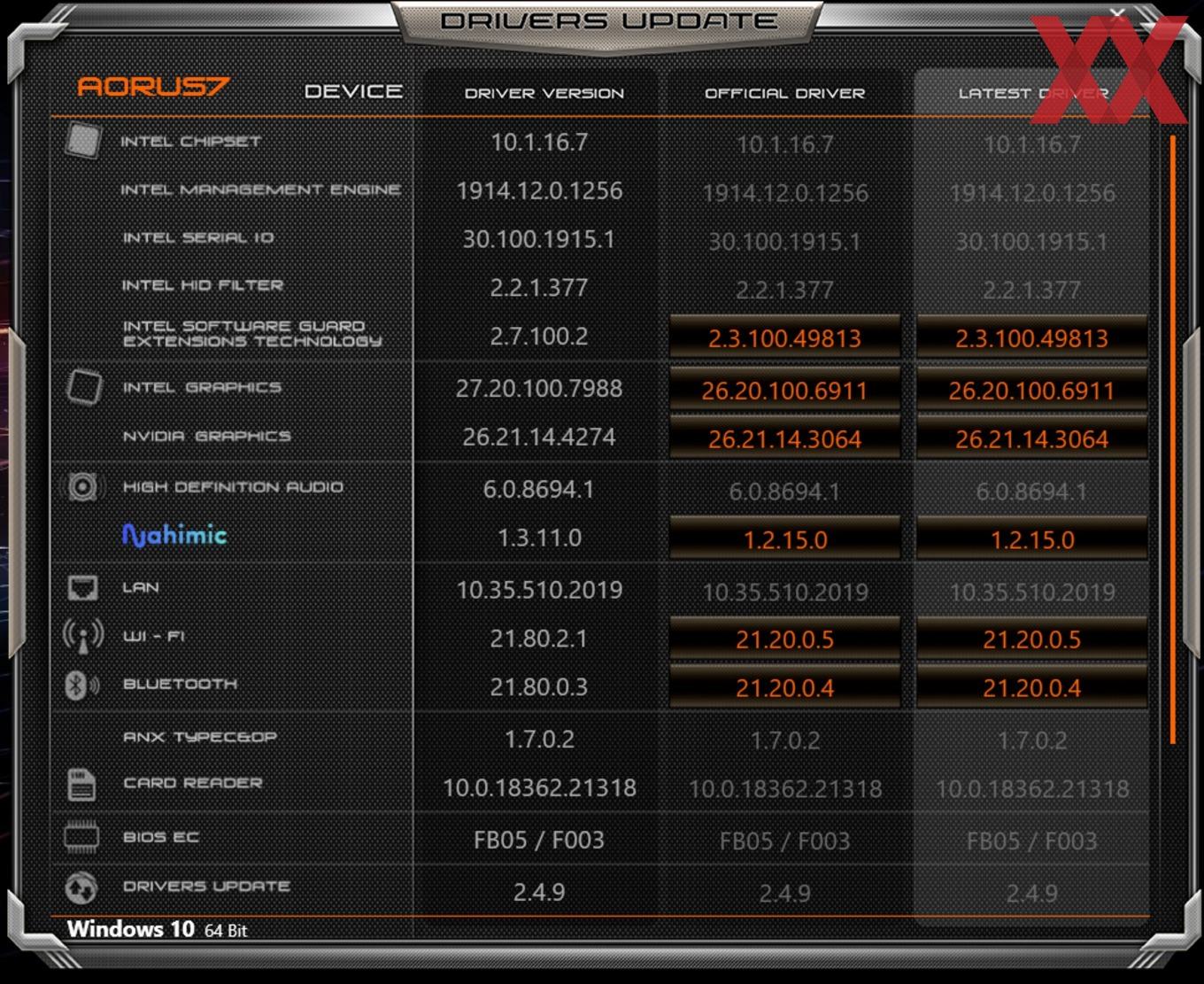This screenshot has width=1204, height=984.
Task: Click installed Bluetooth version 21.80.0.3
Action: 539,686
